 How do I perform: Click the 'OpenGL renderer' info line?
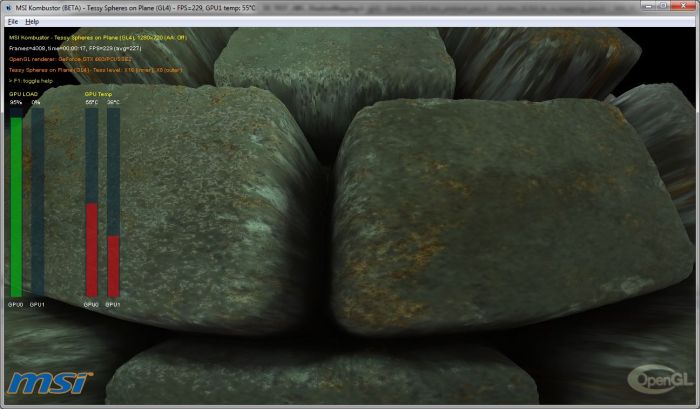click(70, 59)
